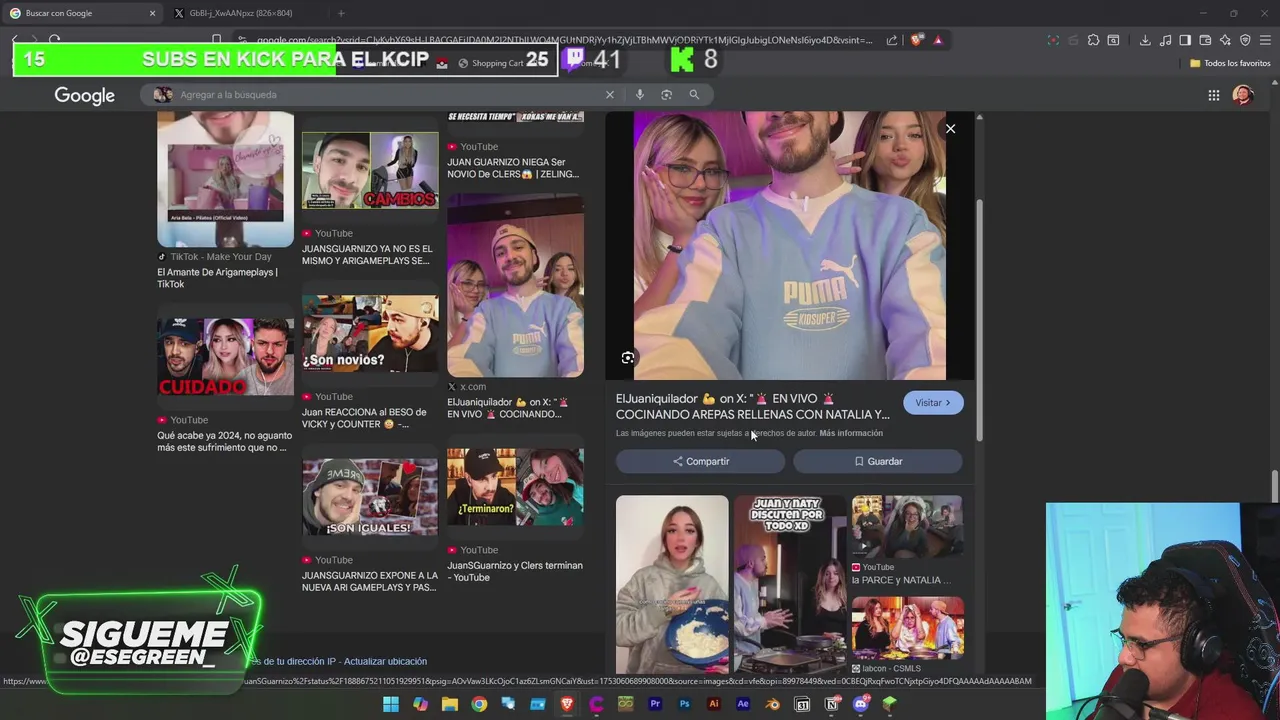This screenshot has width=1280, height=720.
Task: Open Google Chrome from the taskbar
Action: (479, 704)
